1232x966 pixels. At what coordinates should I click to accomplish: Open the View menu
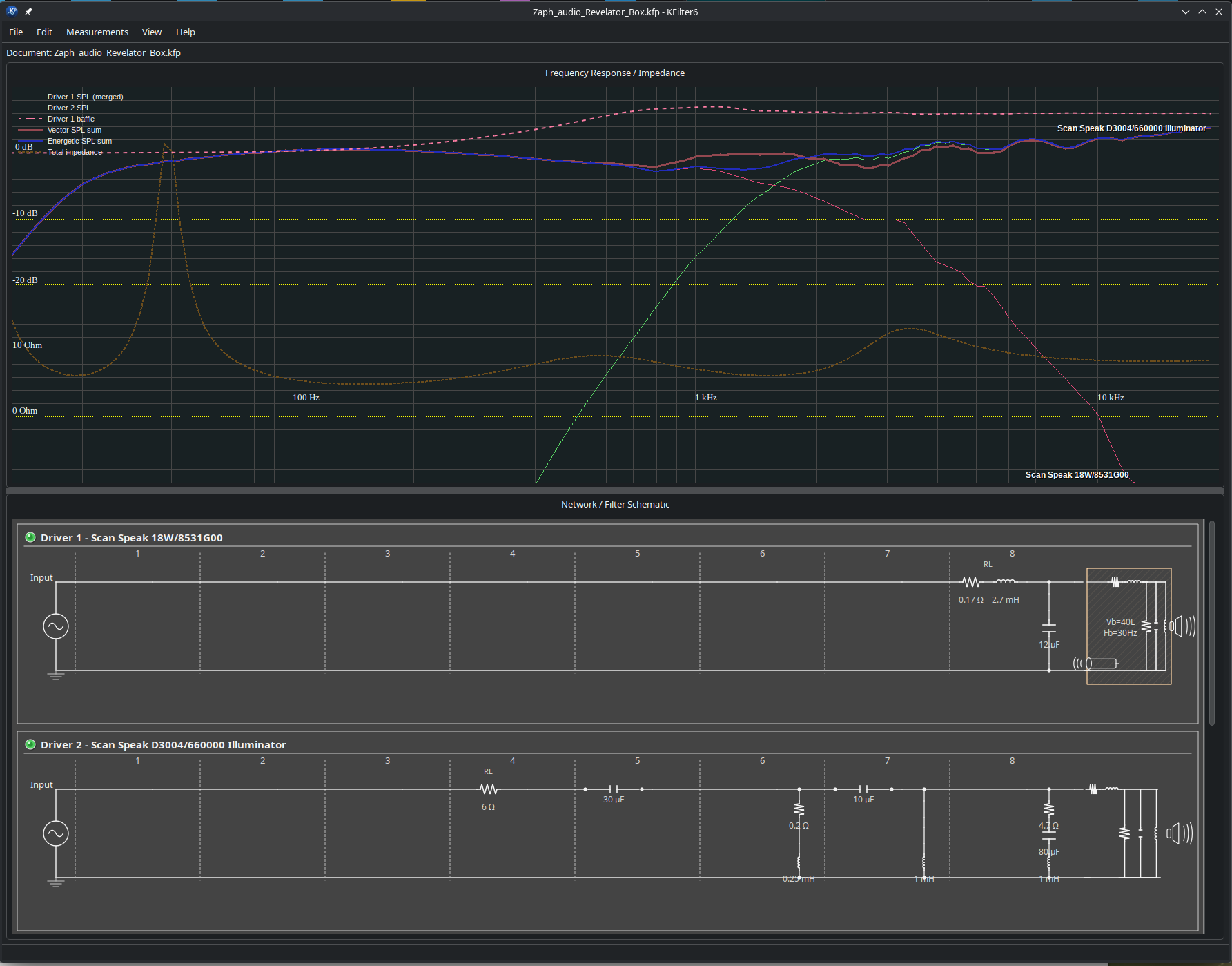click(152, 32)
